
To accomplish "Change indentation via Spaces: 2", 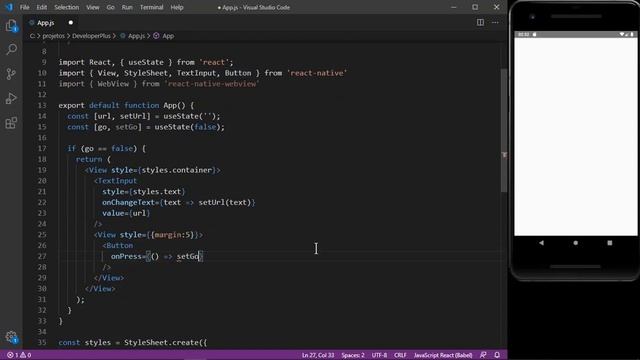I will coord(353,355).
